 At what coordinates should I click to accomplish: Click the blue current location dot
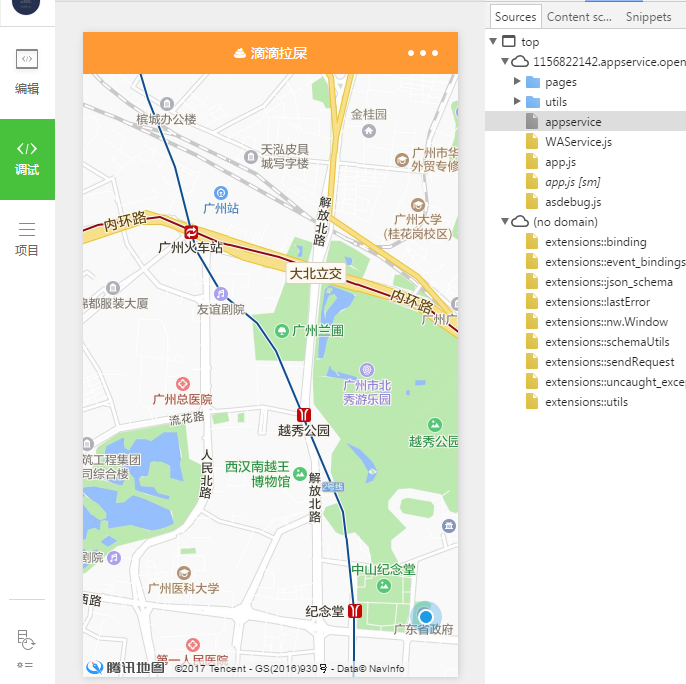pos(426,617)
